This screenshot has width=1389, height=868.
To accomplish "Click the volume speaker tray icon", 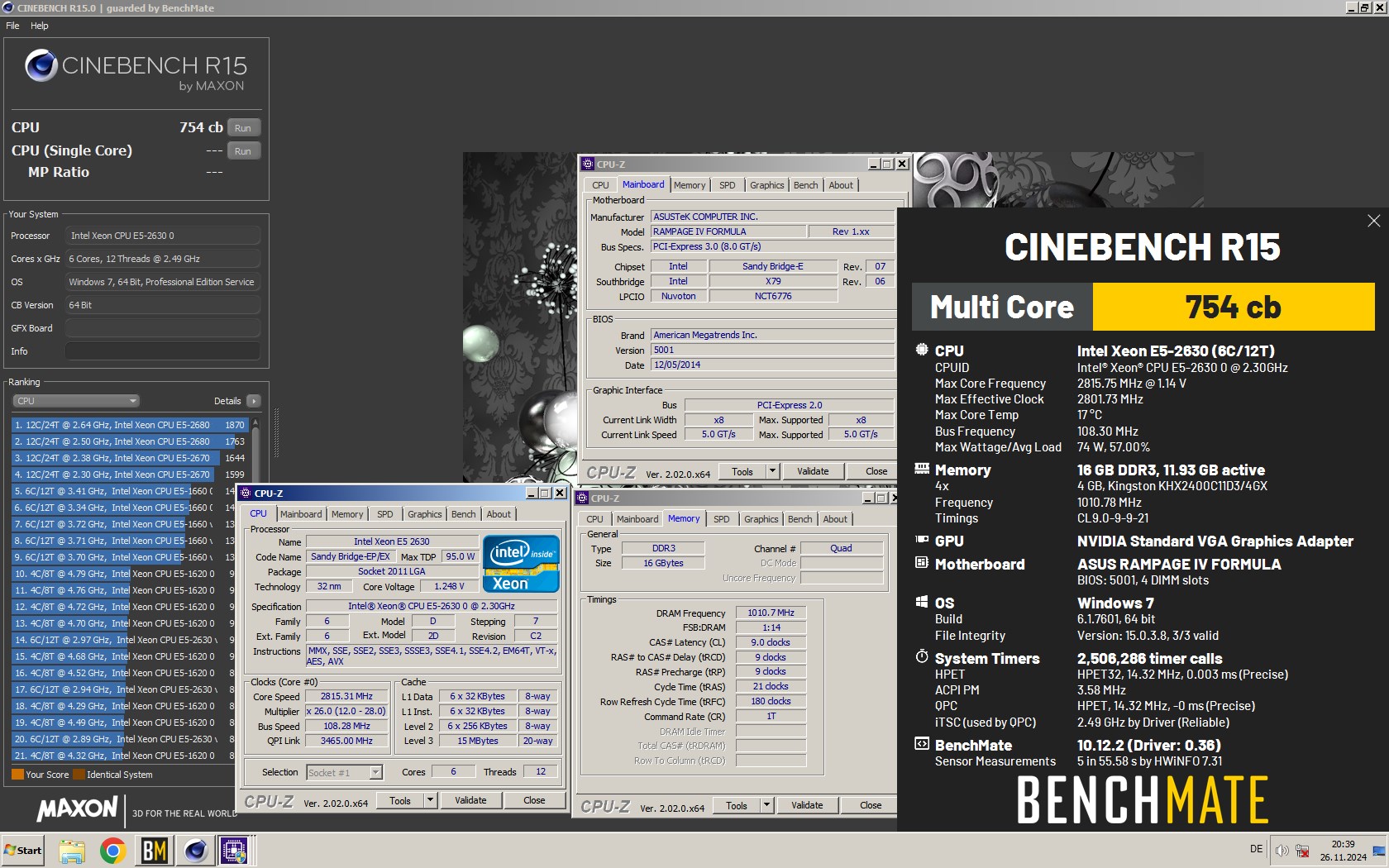I will 1282,851.
